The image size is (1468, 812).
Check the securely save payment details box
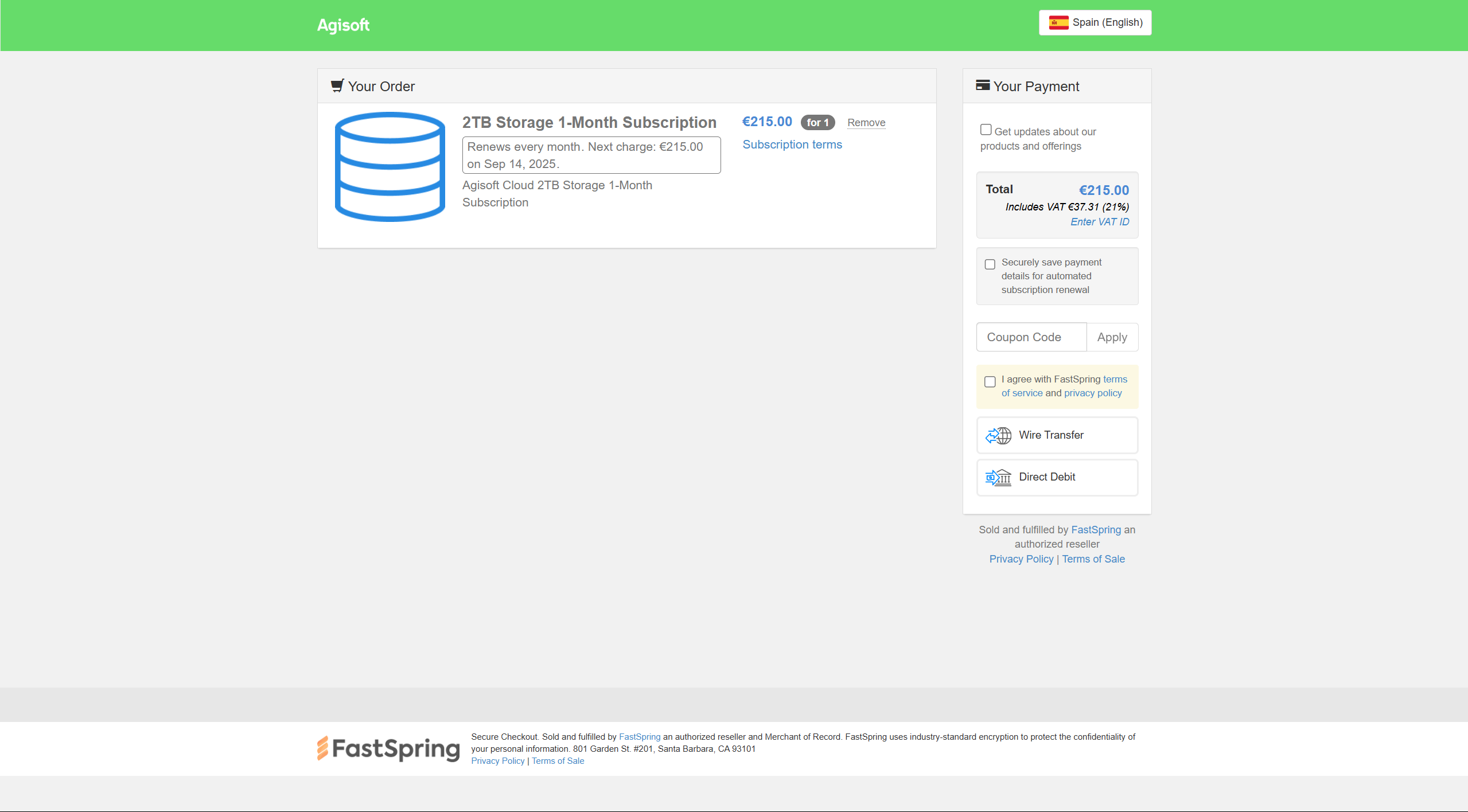click(x=990, y=264)
